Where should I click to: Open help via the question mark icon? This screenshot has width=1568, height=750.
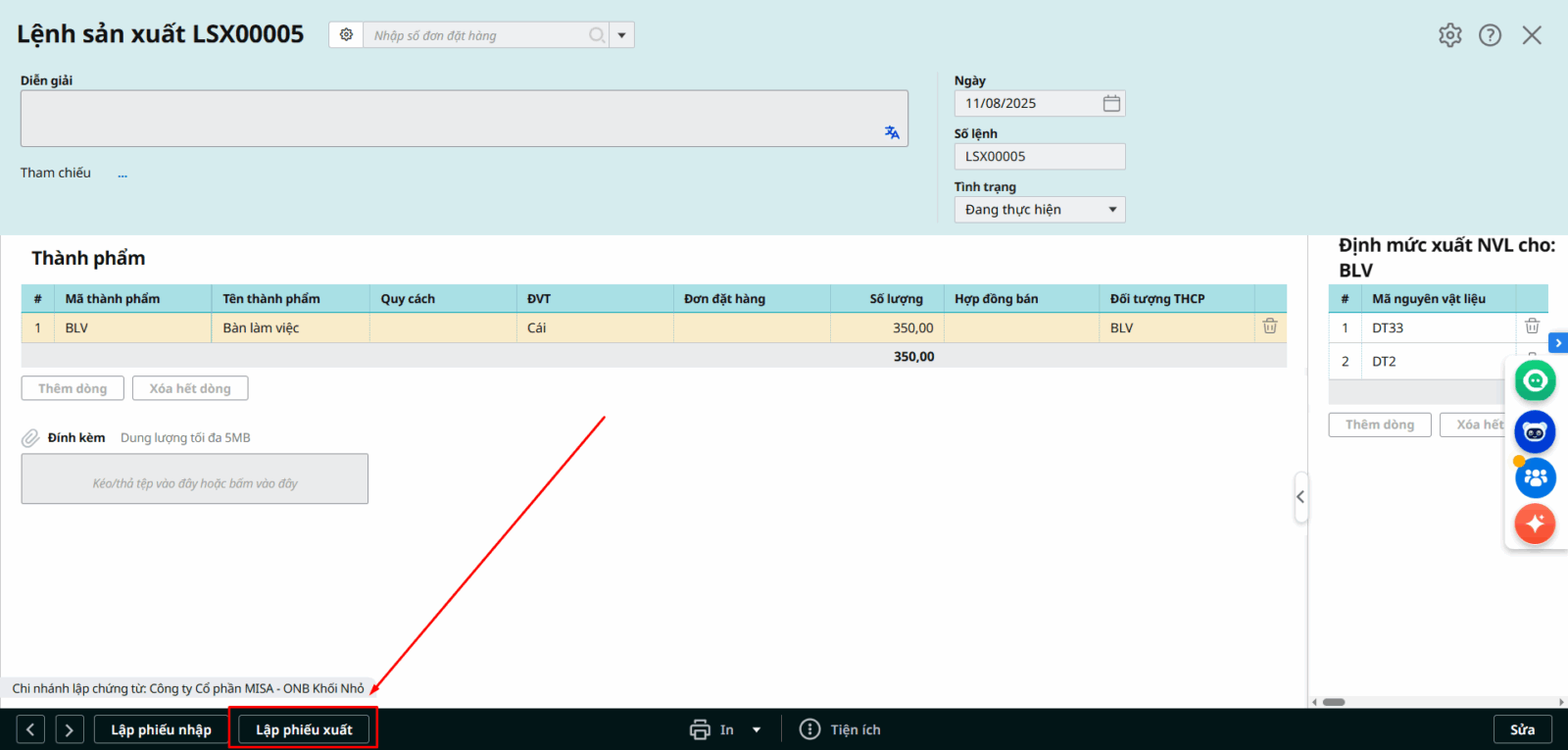1490,35
